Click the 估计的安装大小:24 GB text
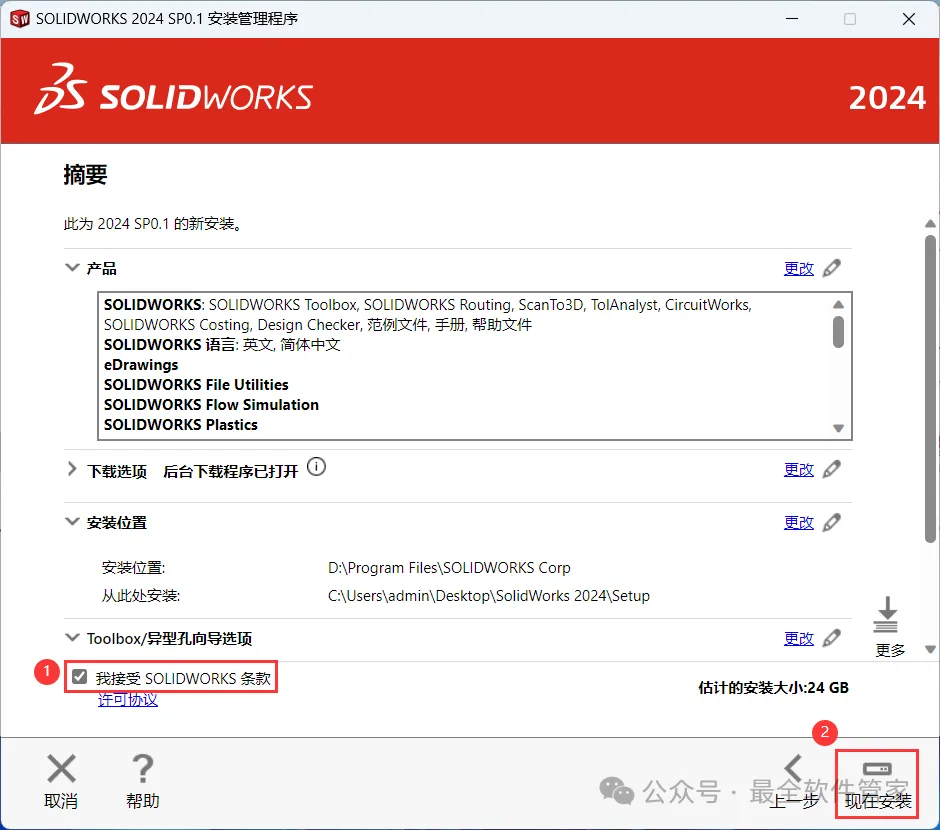This screenshot has width=940, height=830. pyautogui.click(x=773, y=687)
